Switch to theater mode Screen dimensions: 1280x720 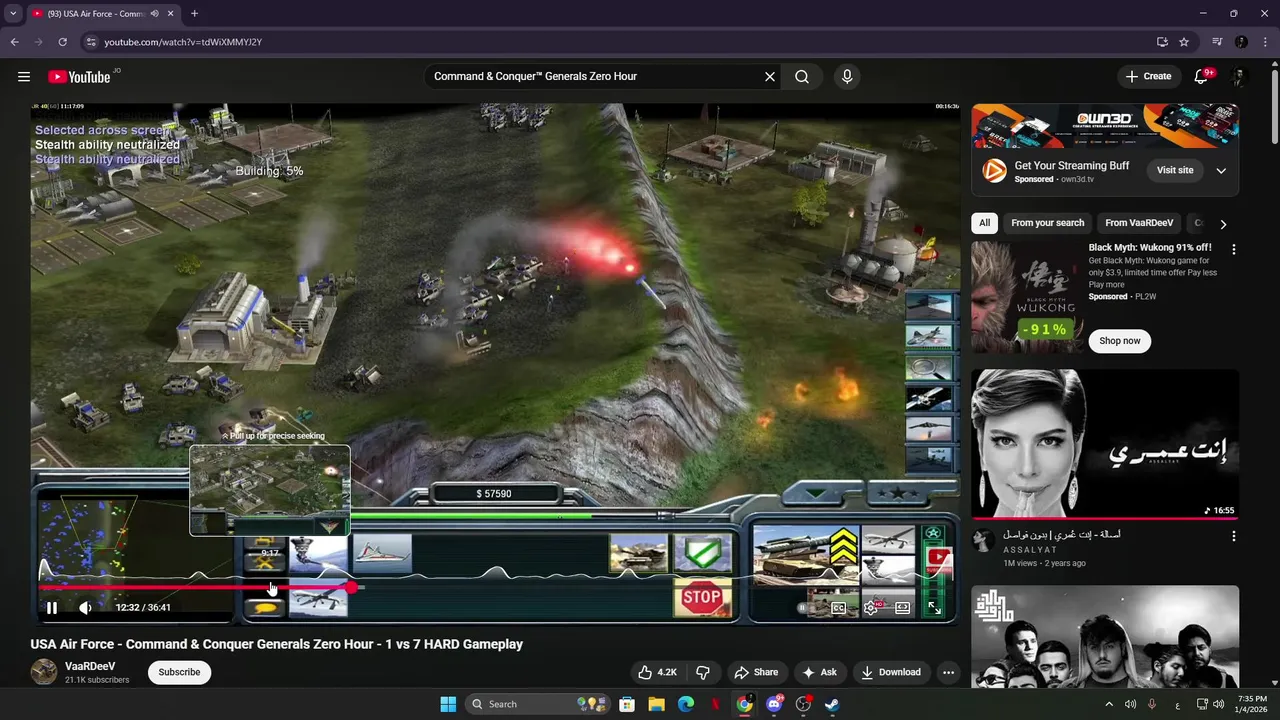(902, 607)
